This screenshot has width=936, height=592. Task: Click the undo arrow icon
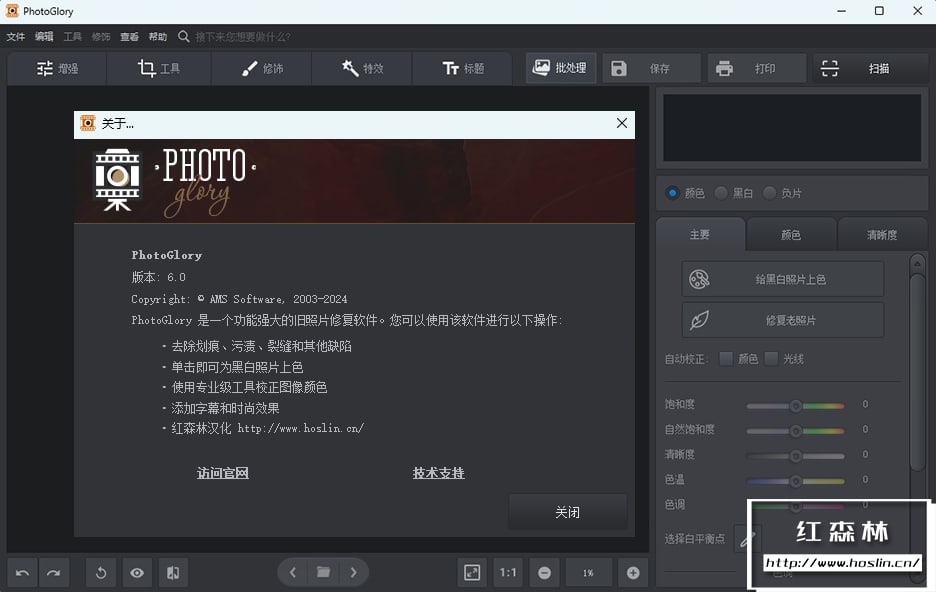[22, 573]
